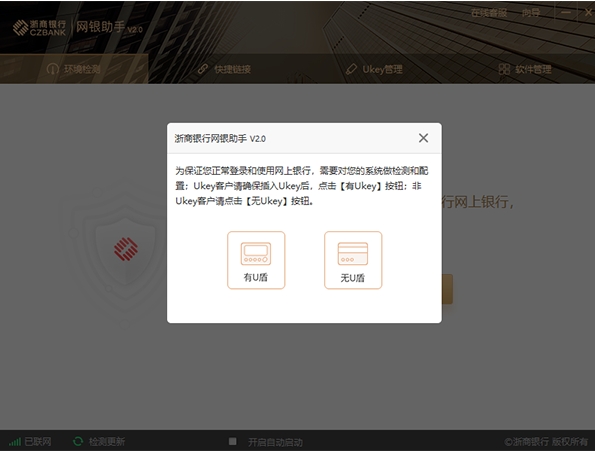Switch to the 环境检测 tab
595x453 pixels.
74,69
